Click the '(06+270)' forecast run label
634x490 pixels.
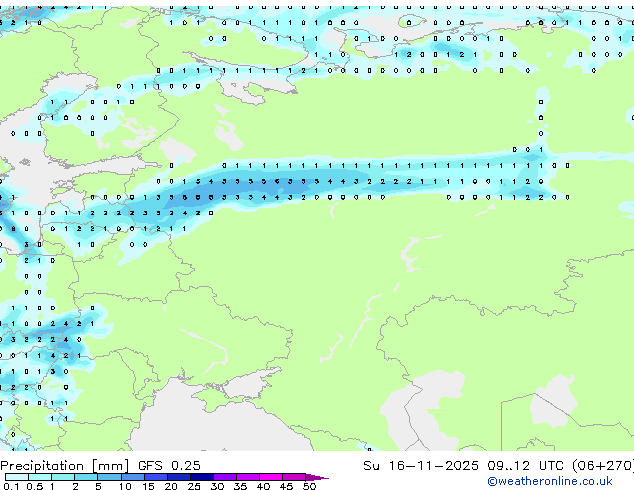click(x=603, y=466)
